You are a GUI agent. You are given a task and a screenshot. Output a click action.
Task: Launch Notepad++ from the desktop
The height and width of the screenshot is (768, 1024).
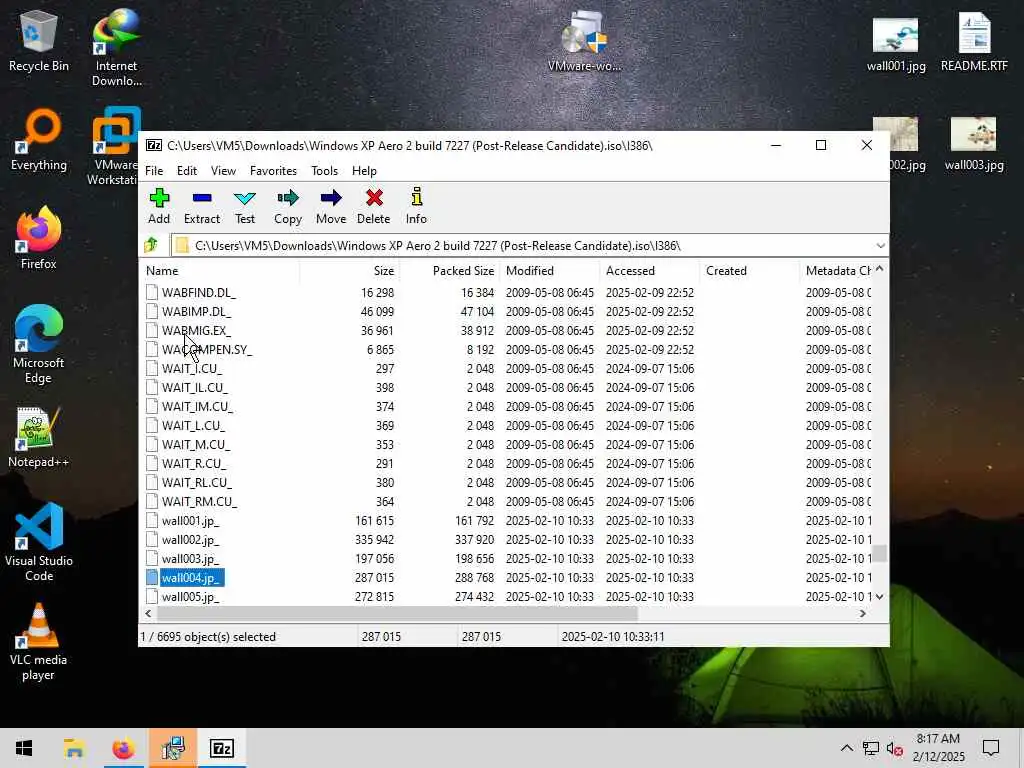[x=39, y=438]
